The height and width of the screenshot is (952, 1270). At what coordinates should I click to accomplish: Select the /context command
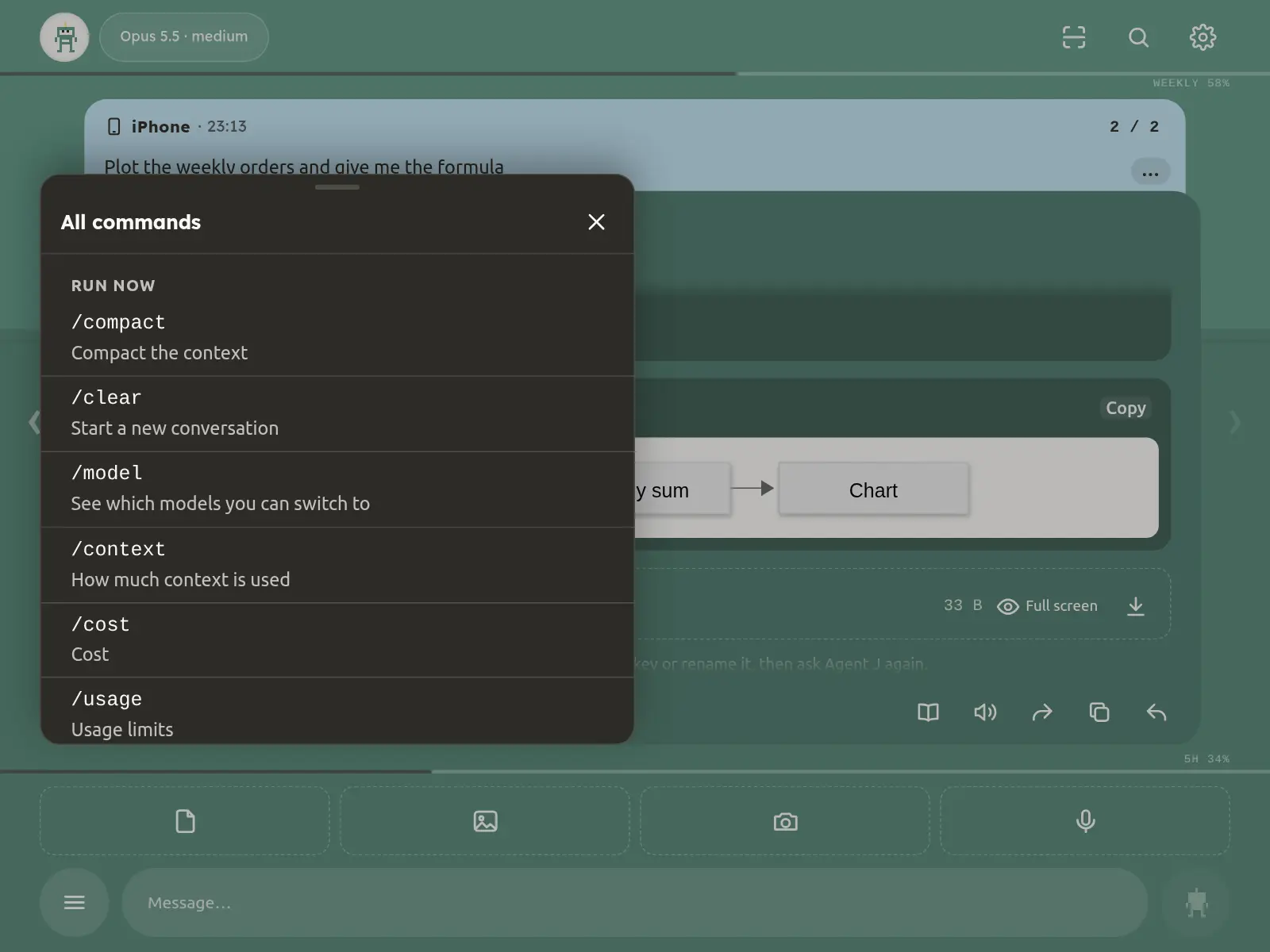coord(337,565)
